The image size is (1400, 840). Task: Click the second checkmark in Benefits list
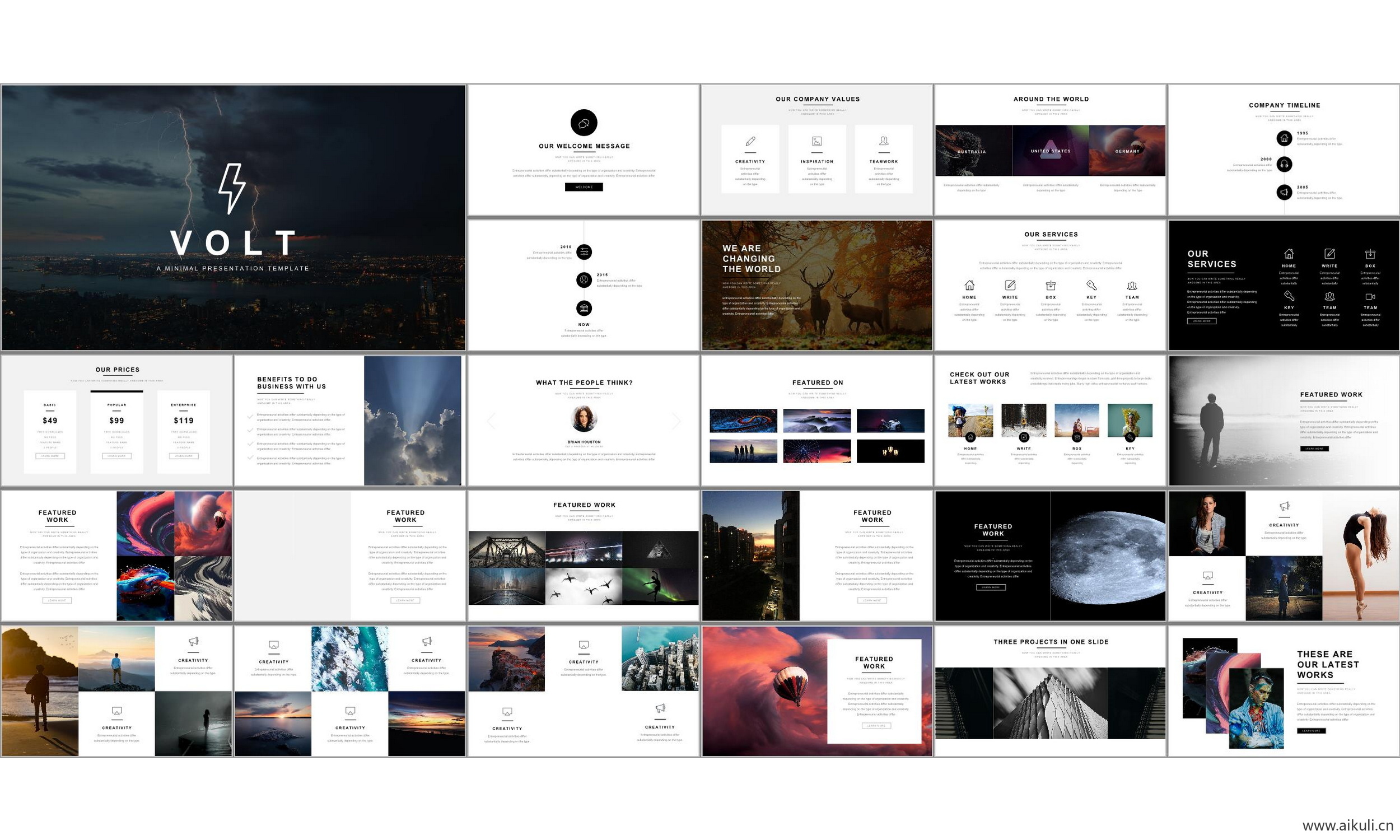pos(250,430)
